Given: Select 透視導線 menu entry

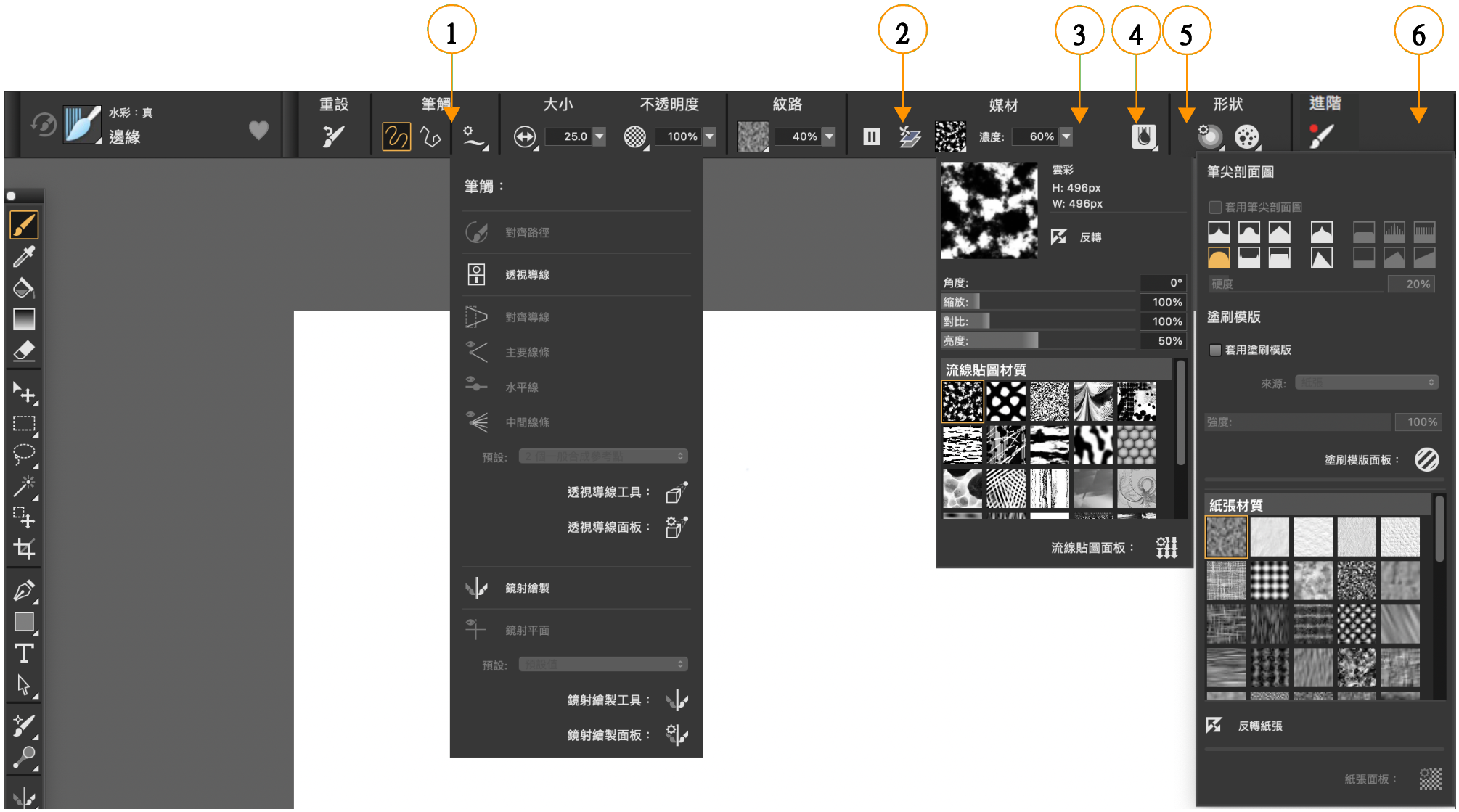Looking at the screenshot, I should (527, 275).
